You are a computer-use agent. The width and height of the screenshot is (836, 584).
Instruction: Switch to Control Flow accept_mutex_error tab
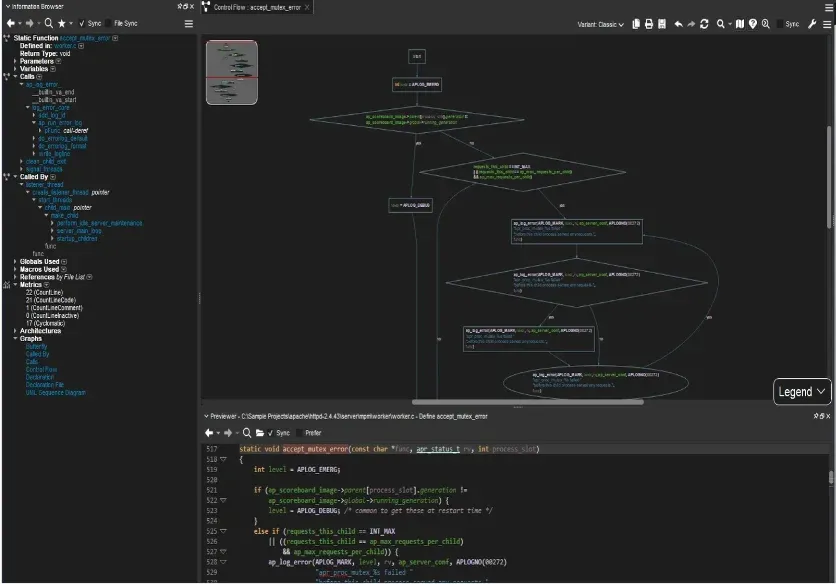(256, 7)
